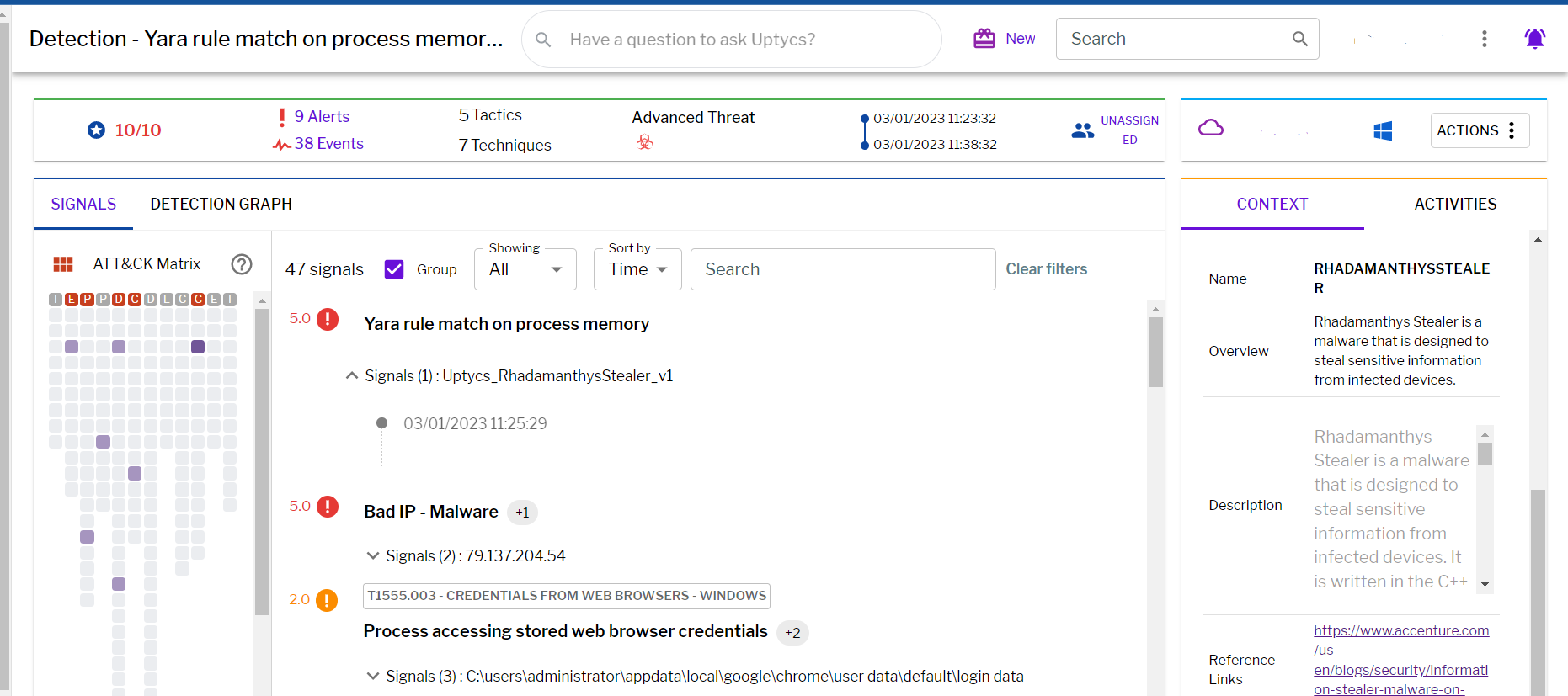Select the Execution 'E' tactic header in matrix
The image size is (1568, 696).
click(72, 299)
